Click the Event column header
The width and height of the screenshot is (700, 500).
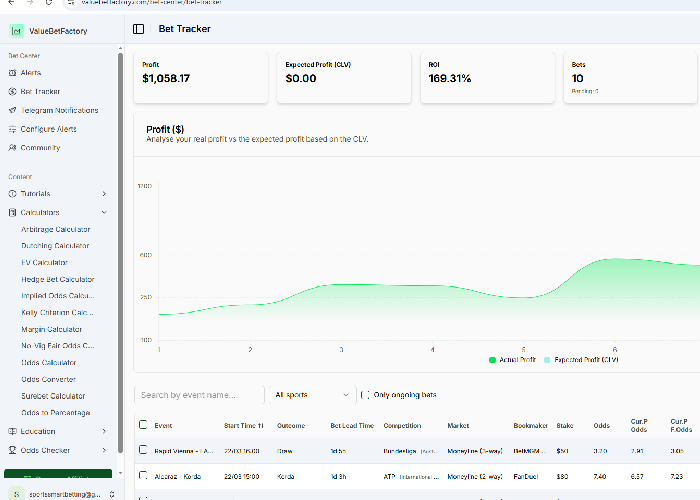(163, 426)
